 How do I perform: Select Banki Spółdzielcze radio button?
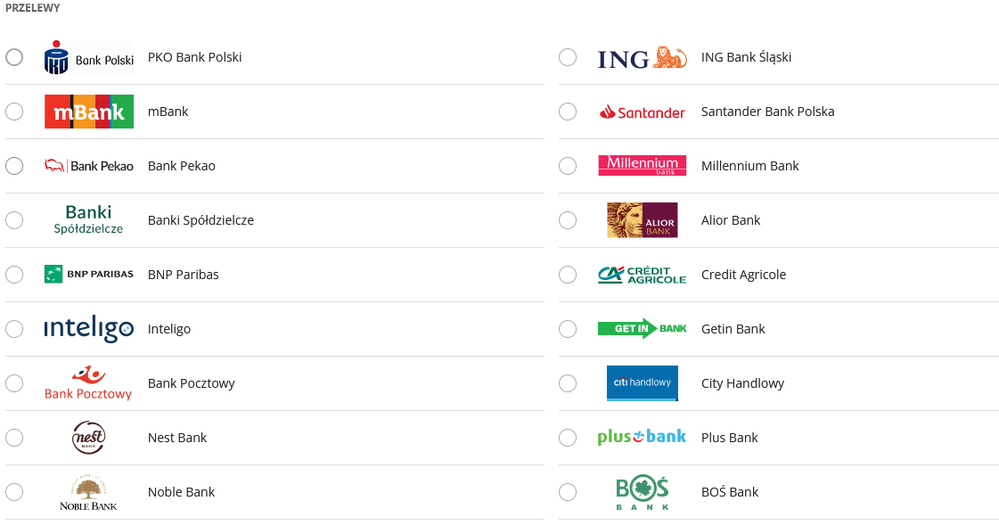click(x=14, y=220)
